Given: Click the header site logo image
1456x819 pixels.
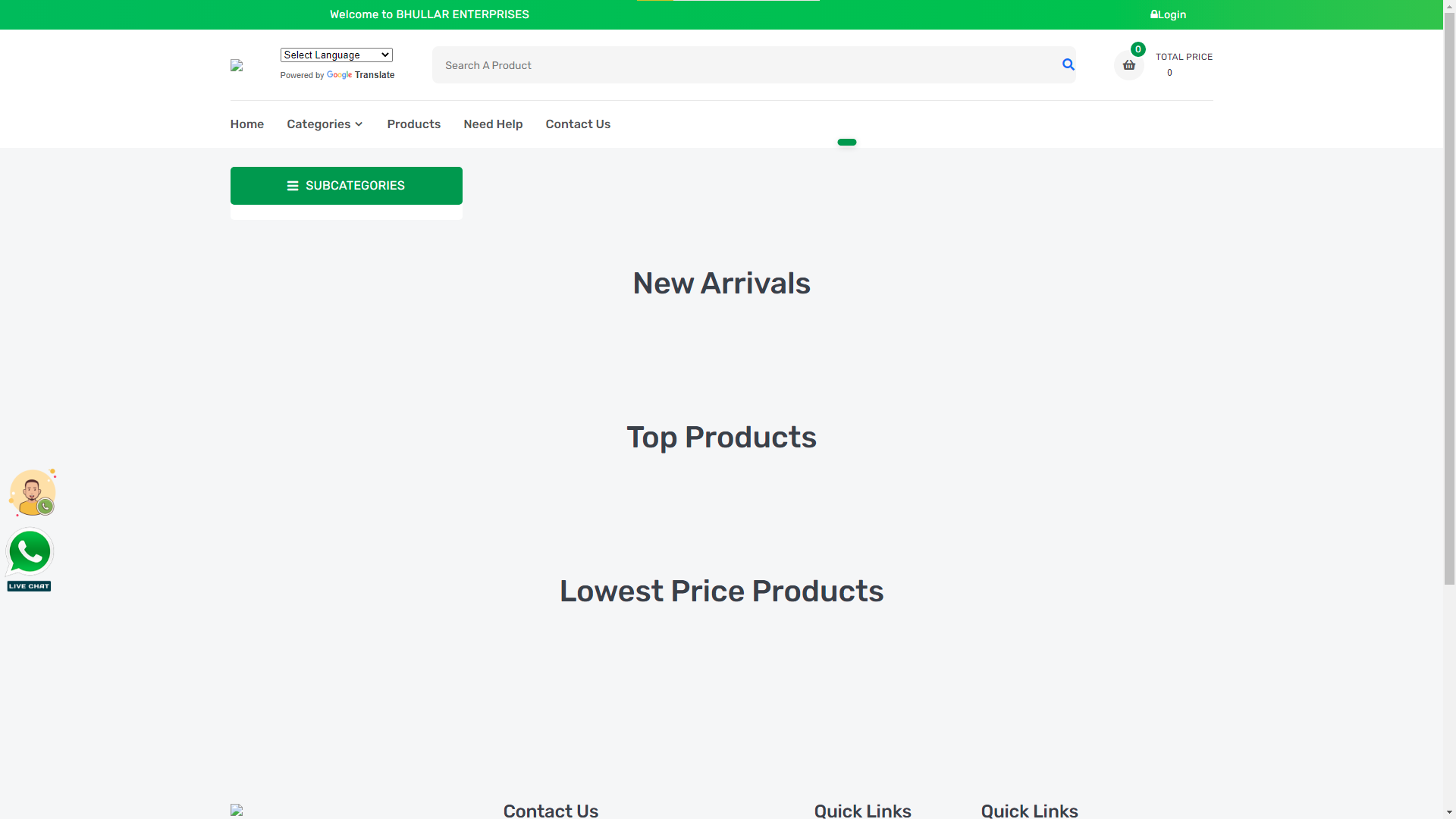Looking at the screenshot, I should point(237,65).
